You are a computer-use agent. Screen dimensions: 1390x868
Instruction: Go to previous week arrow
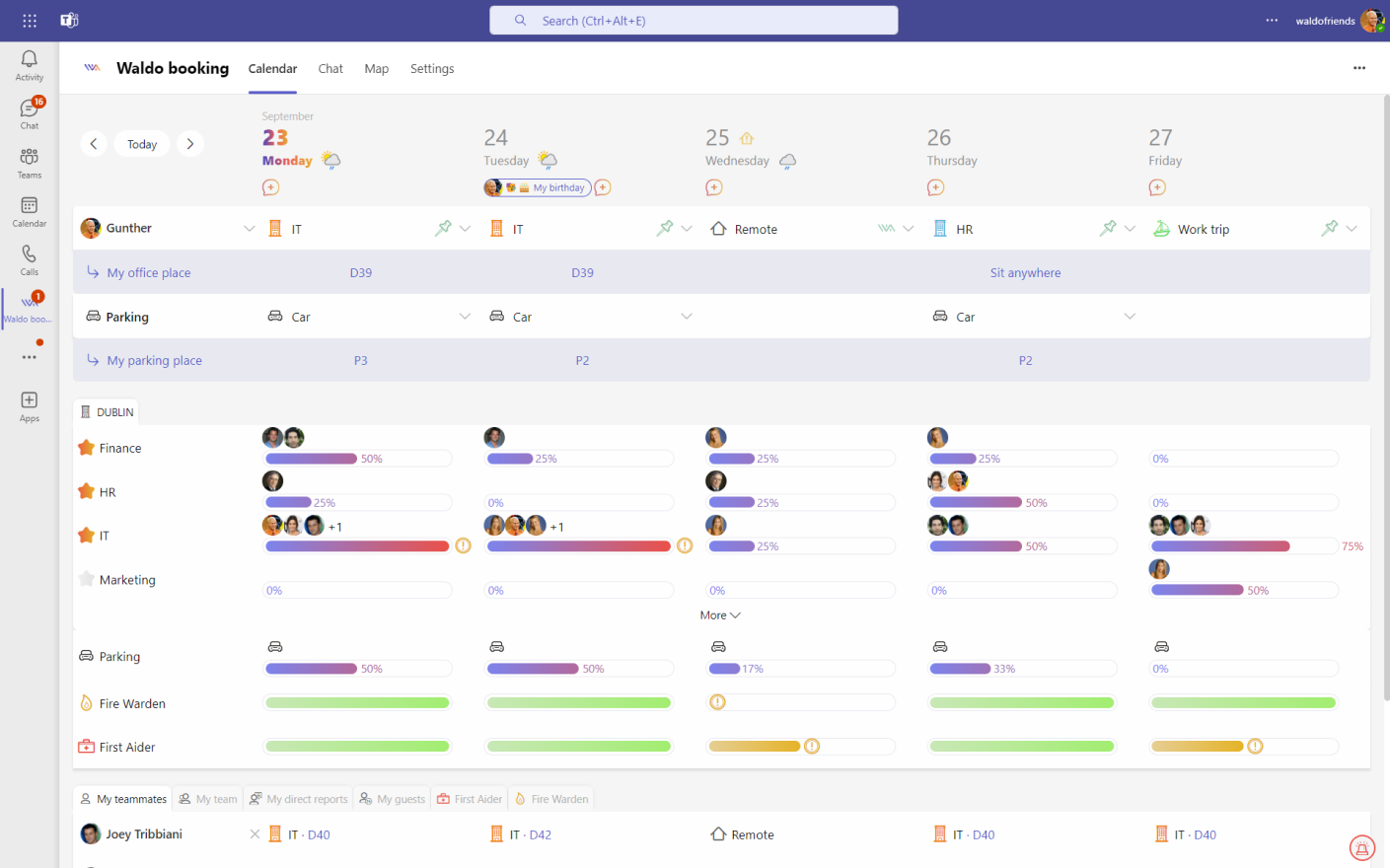(94, 144)
